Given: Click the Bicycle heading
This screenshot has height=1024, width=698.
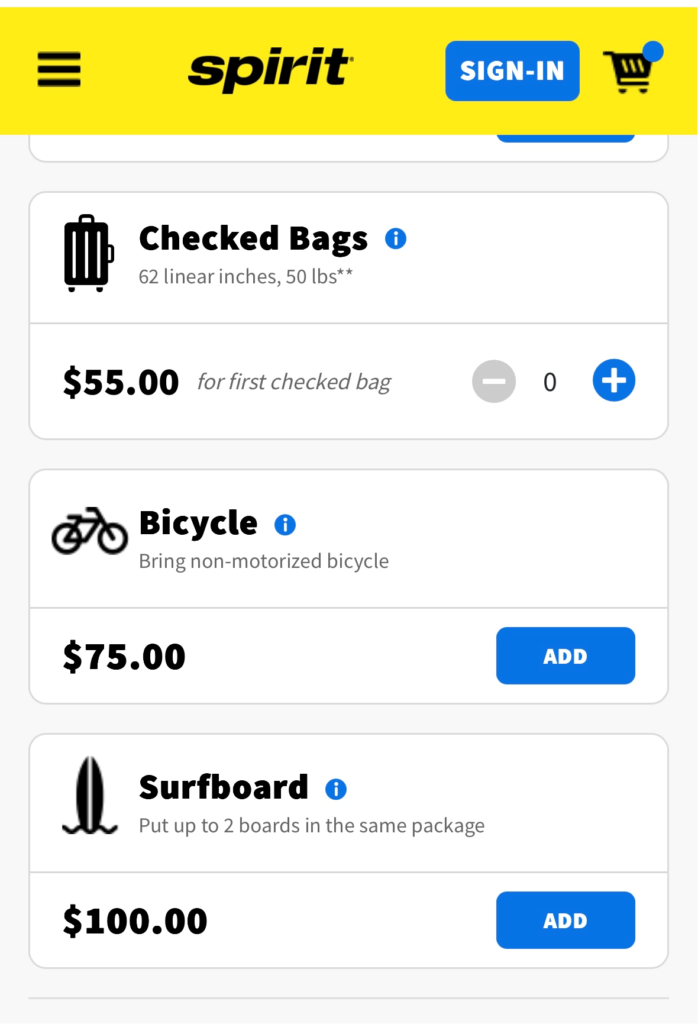Looking at the screenshot, I should tap(198, 523).
